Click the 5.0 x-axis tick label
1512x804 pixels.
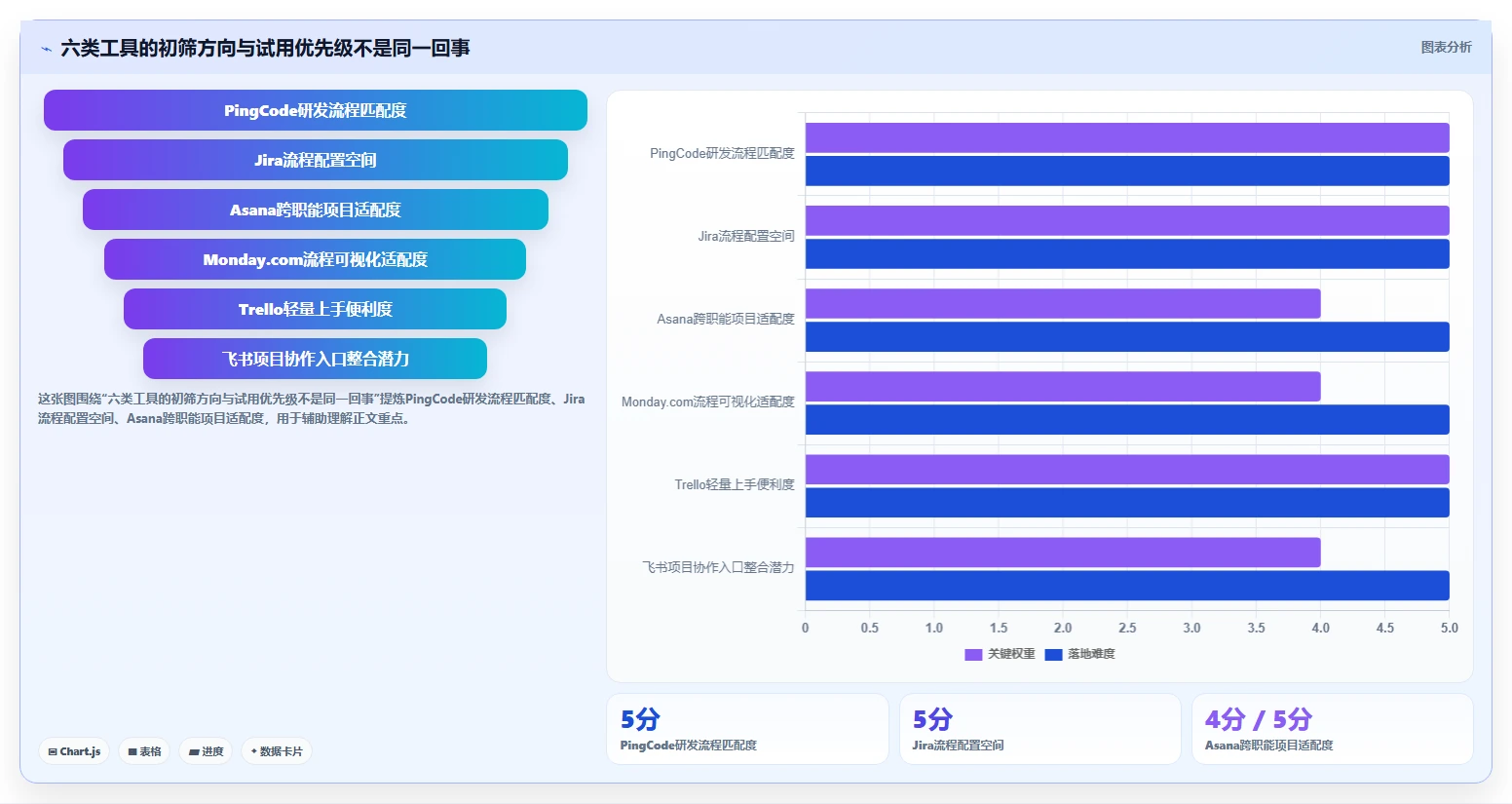[x=1450, y=628]
